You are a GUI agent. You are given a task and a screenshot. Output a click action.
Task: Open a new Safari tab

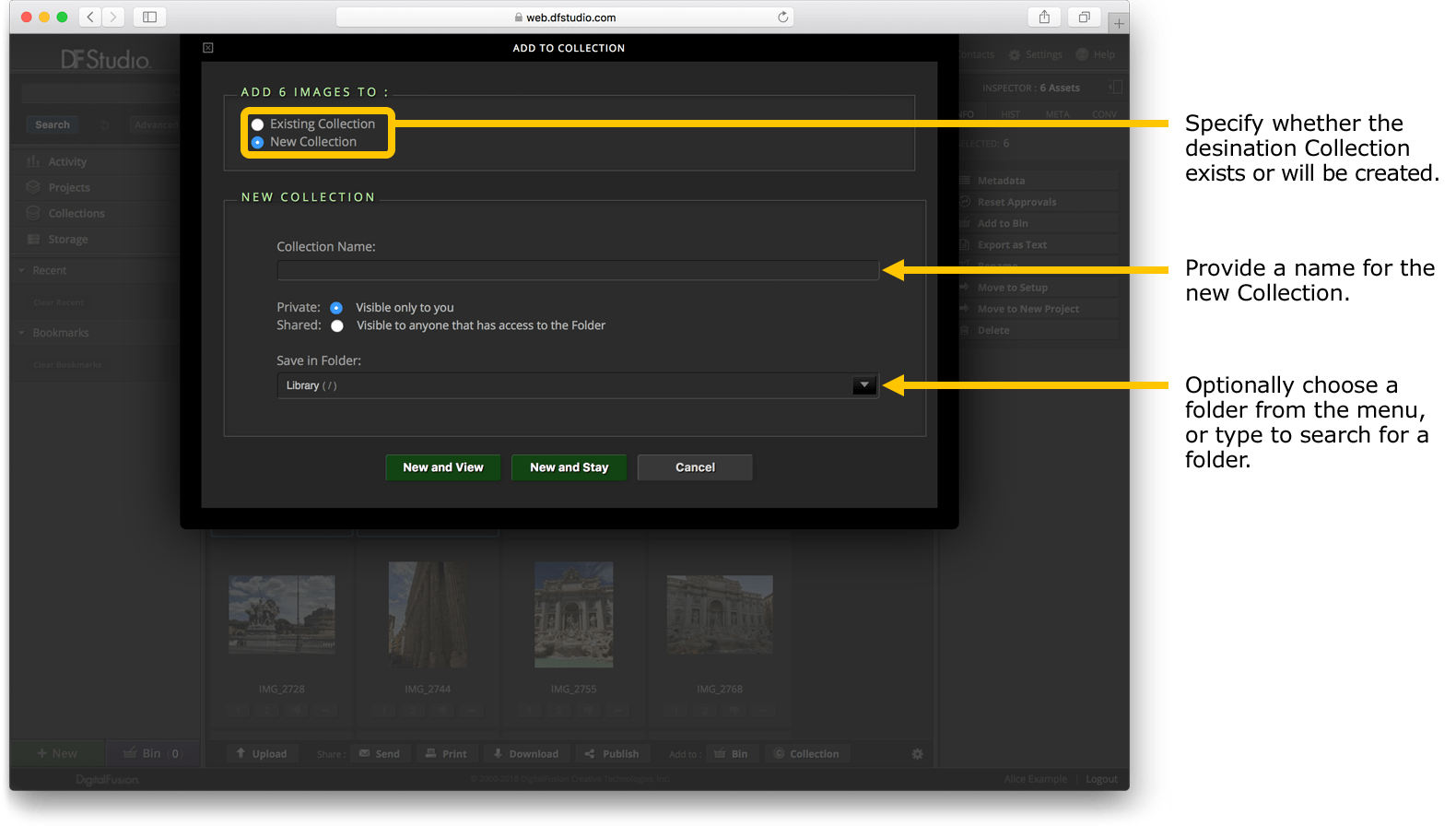(x=1118, y=23)
